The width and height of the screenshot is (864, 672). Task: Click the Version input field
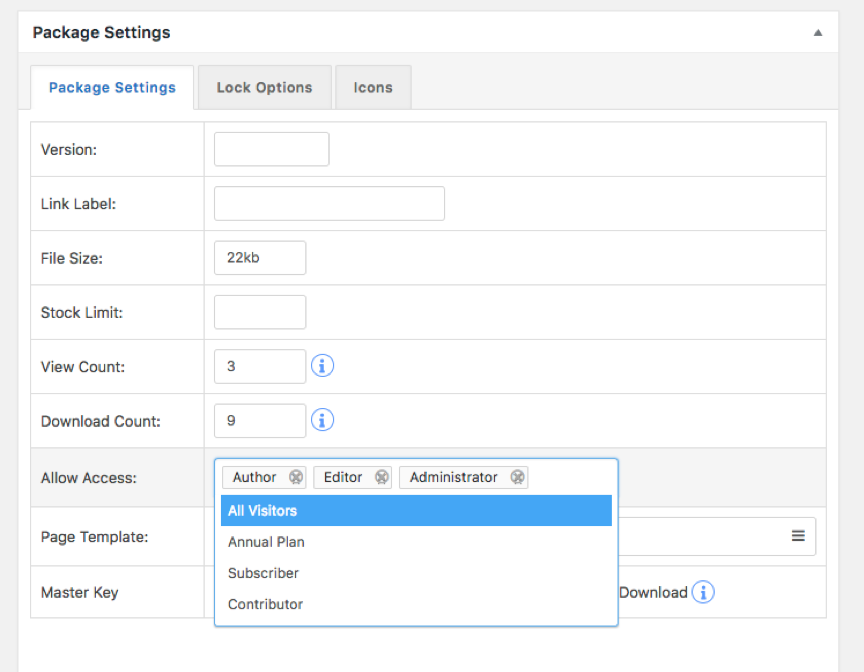[271, 149]
